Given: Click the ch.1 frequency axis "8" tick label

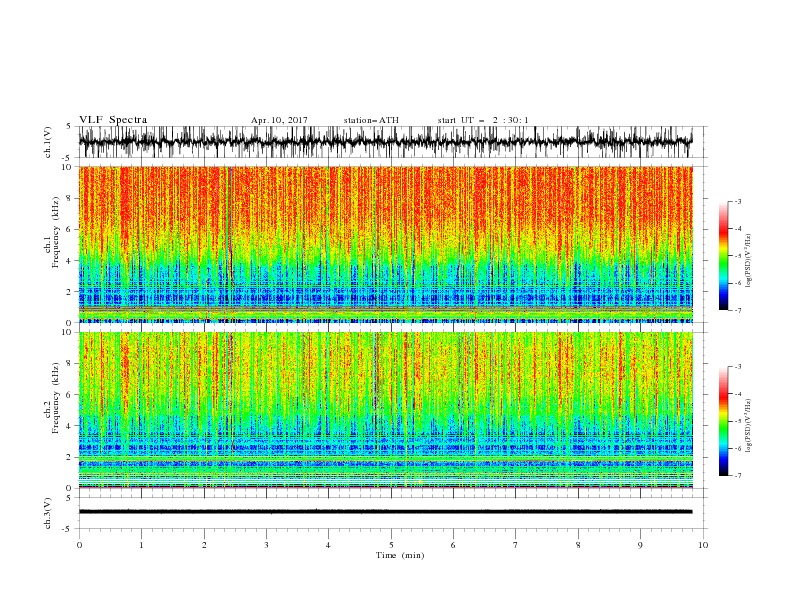Looking at the screenshot, I should point(69,198).
